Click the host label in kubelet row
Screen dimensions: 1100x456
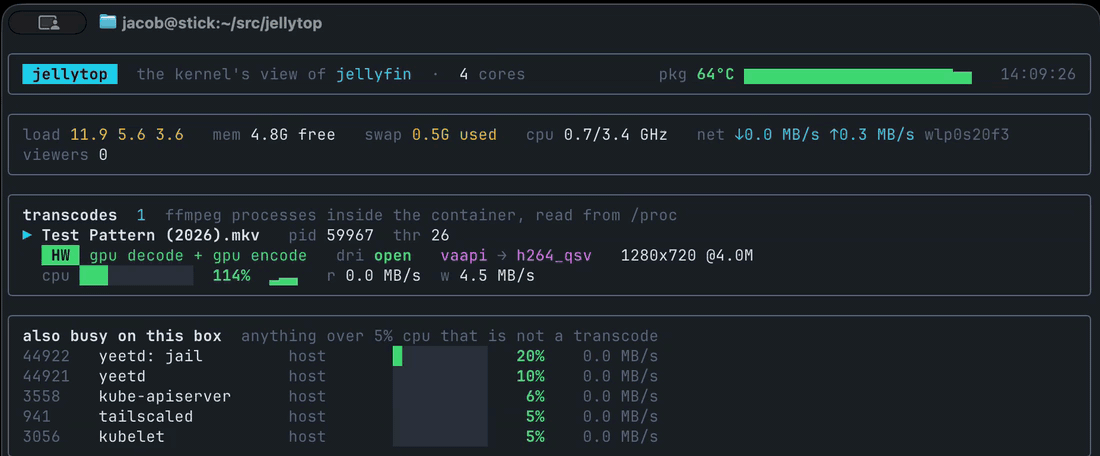(307, 436)
